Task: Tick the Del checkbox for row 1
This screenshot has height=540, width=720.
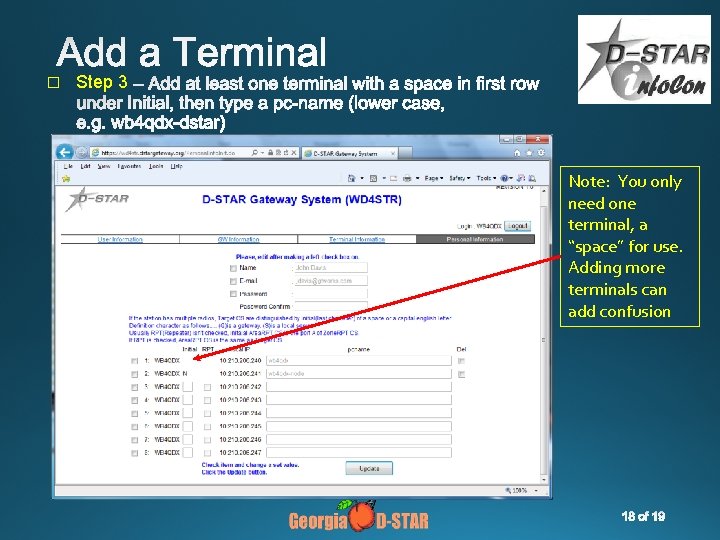Action: pos(461,361)
